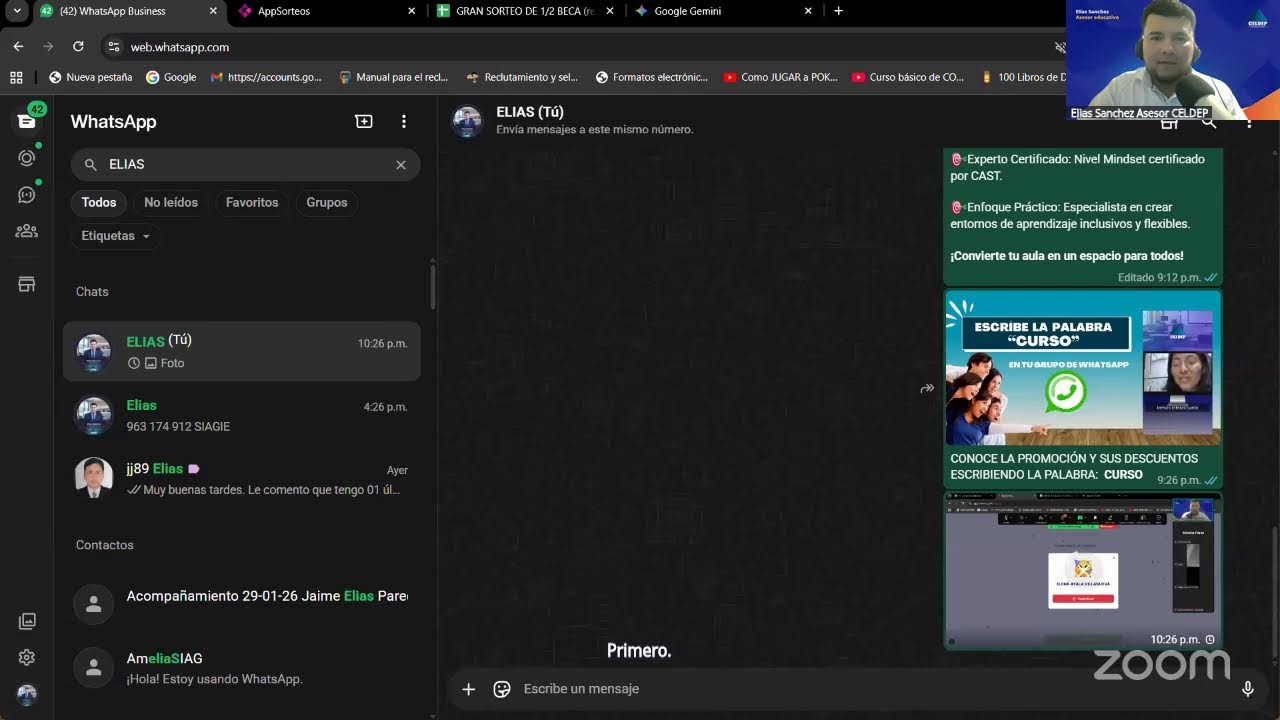Open WhatsApp three-dot menu above chat list
This screenshot has width=1280, height=720.
point(404,121)
